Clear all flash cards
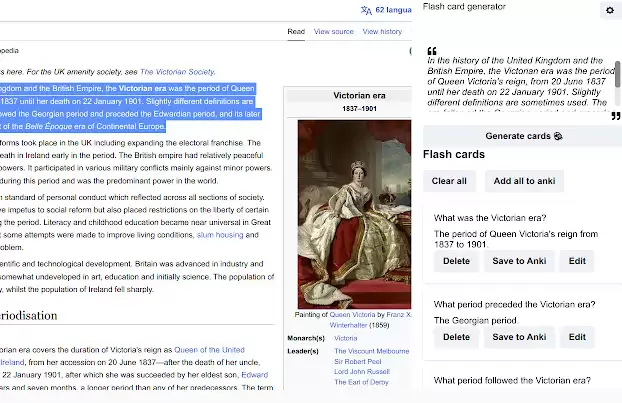Viewport: 622px width, 403px height. coord(449,181)
